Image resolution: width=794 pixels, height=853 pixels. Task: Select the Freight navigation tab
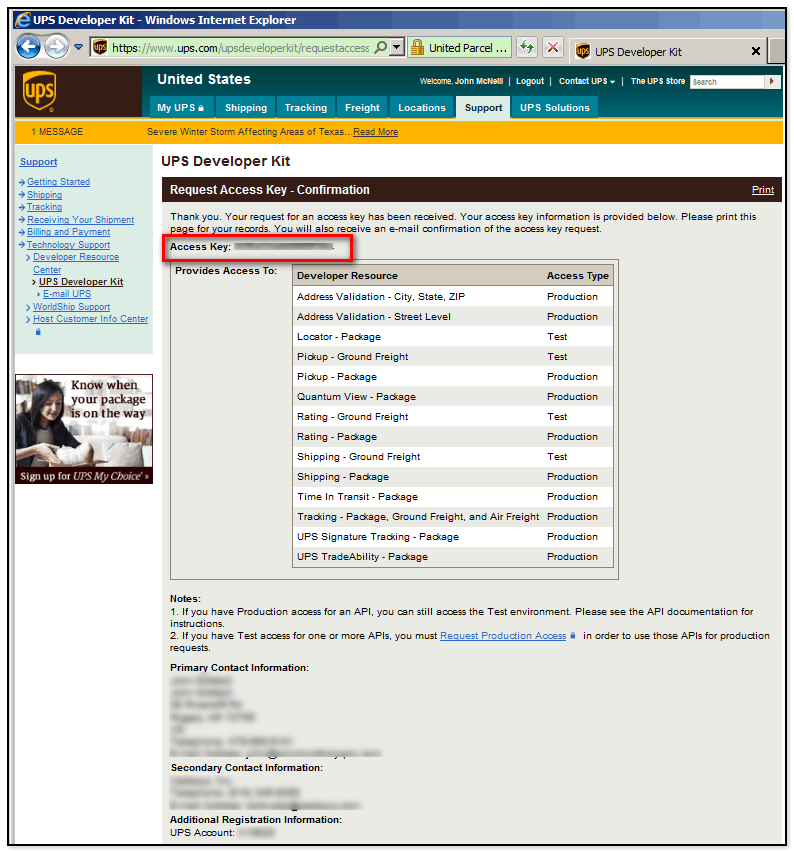click(362, 108)
